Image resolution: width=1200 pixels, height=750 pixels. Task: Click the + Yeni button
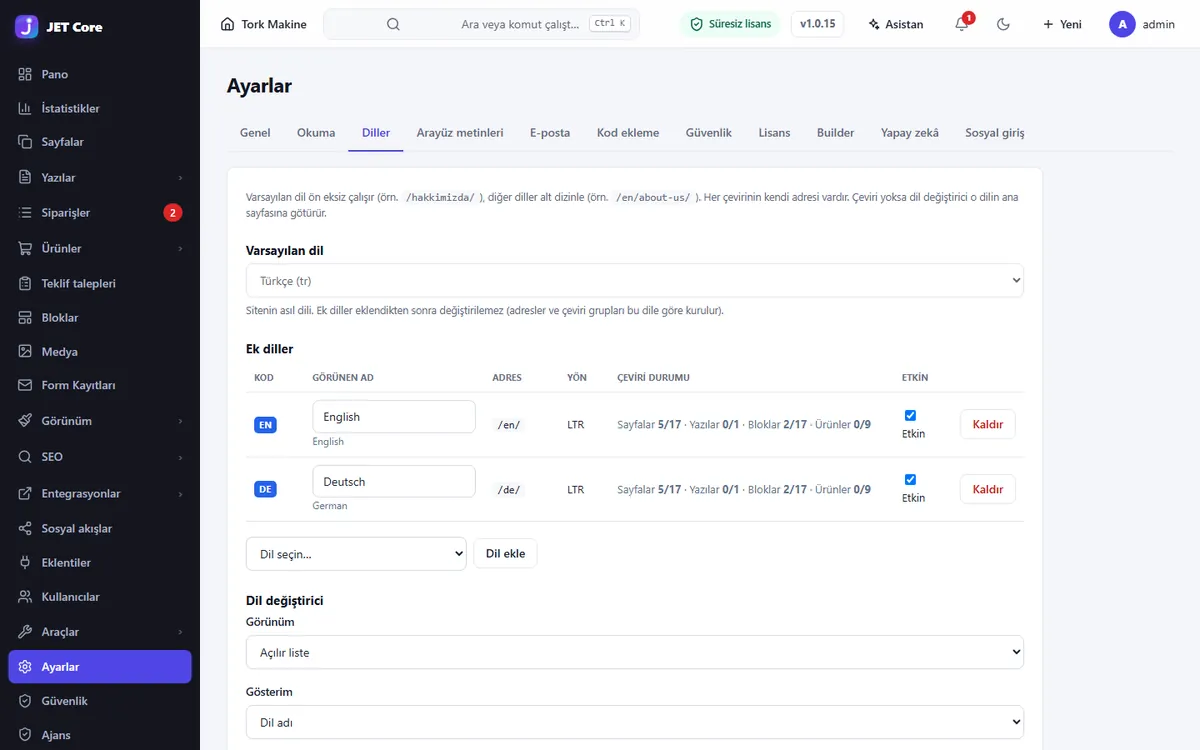coord(1062,24)
